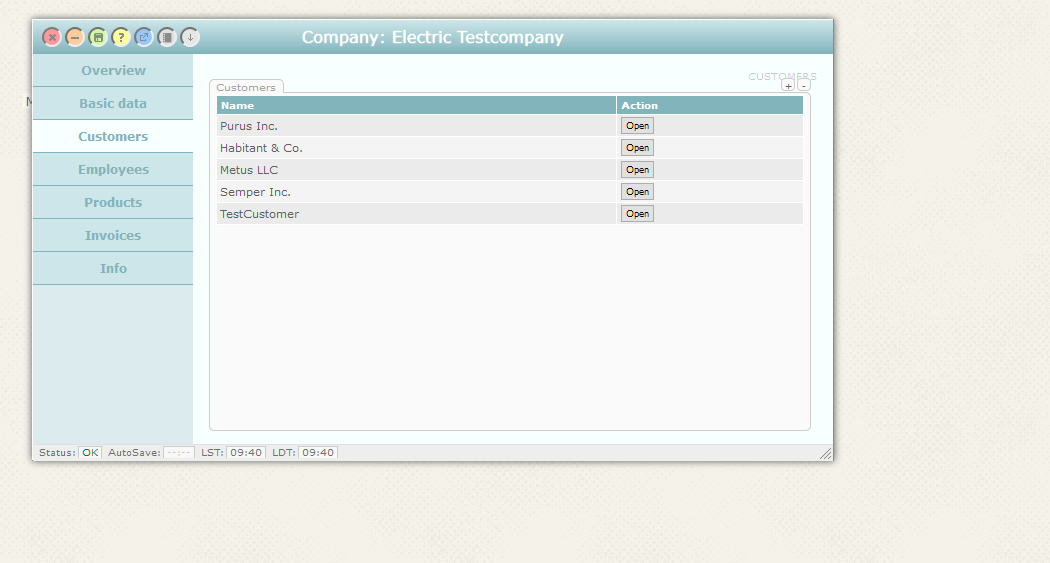The image size is (1050, 563).
Task: Click the blue pop-out window icon
Action: tap(144, 37)
